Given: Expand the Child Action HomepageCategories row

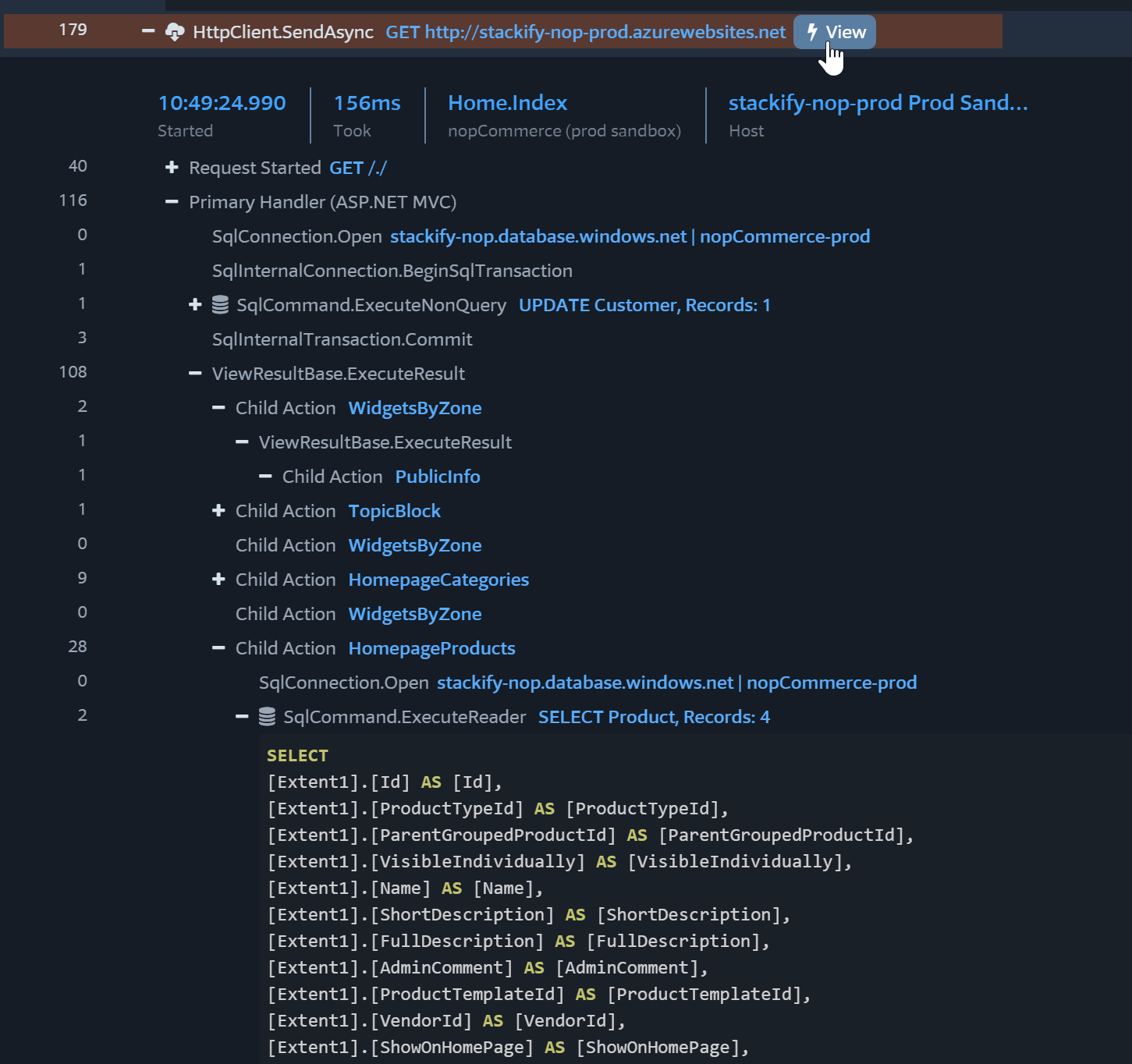Looking at the screenshot, I should click(218, 580).
